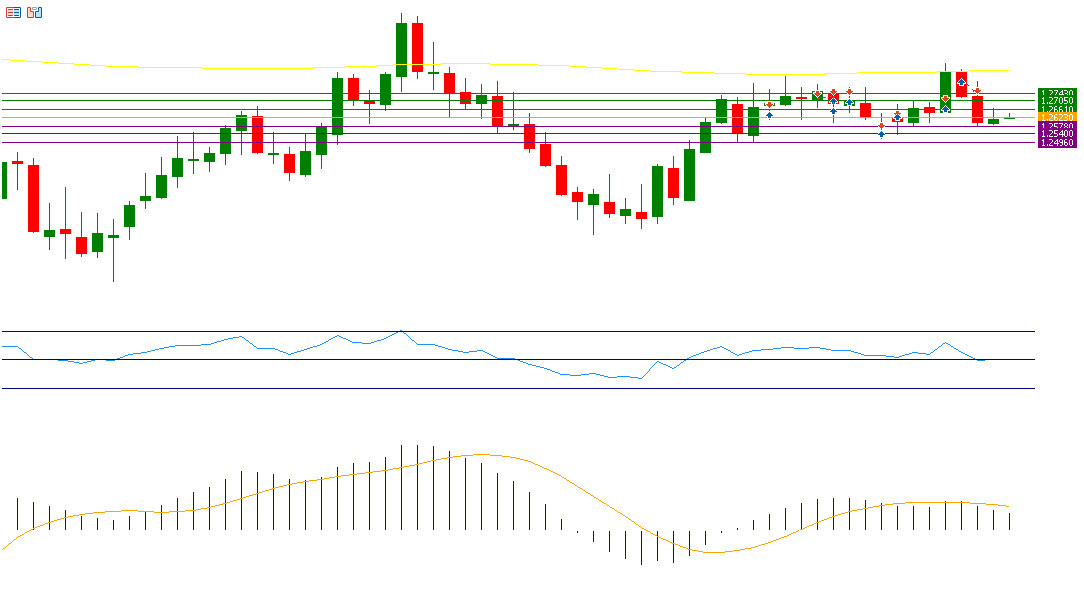Click the purple 1.25780 price label
The width and height of the screenshot is (1084, 598).
(x=1057, y=126)
